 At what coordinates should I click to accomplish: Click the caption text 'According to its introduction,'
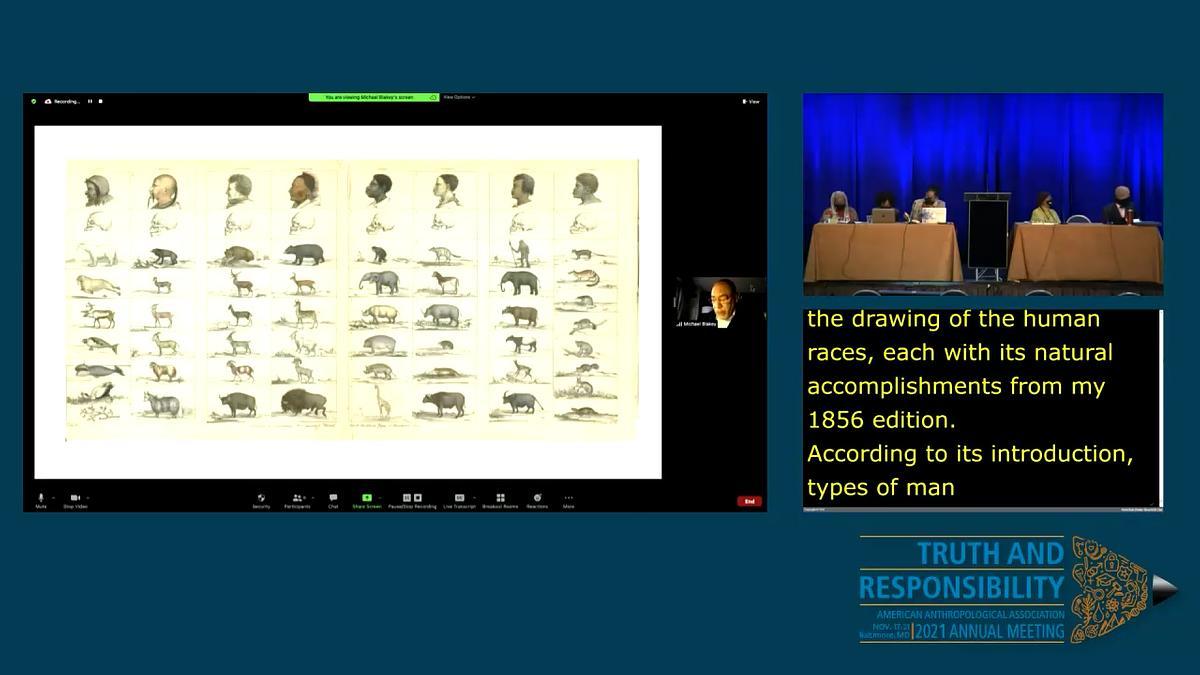tap(970, 453)
